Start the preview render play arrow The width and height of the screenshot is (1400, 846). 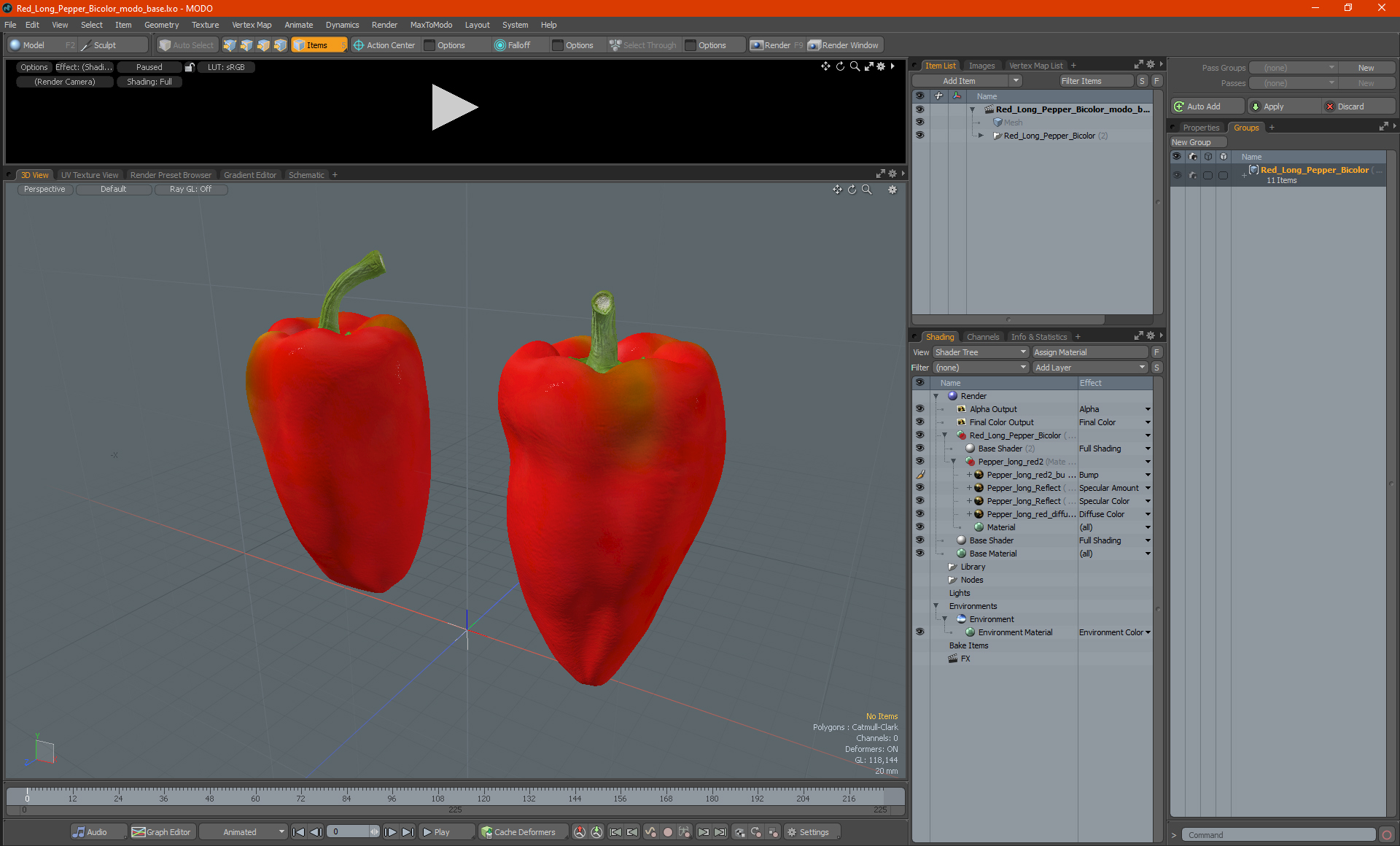pos(454,107)
